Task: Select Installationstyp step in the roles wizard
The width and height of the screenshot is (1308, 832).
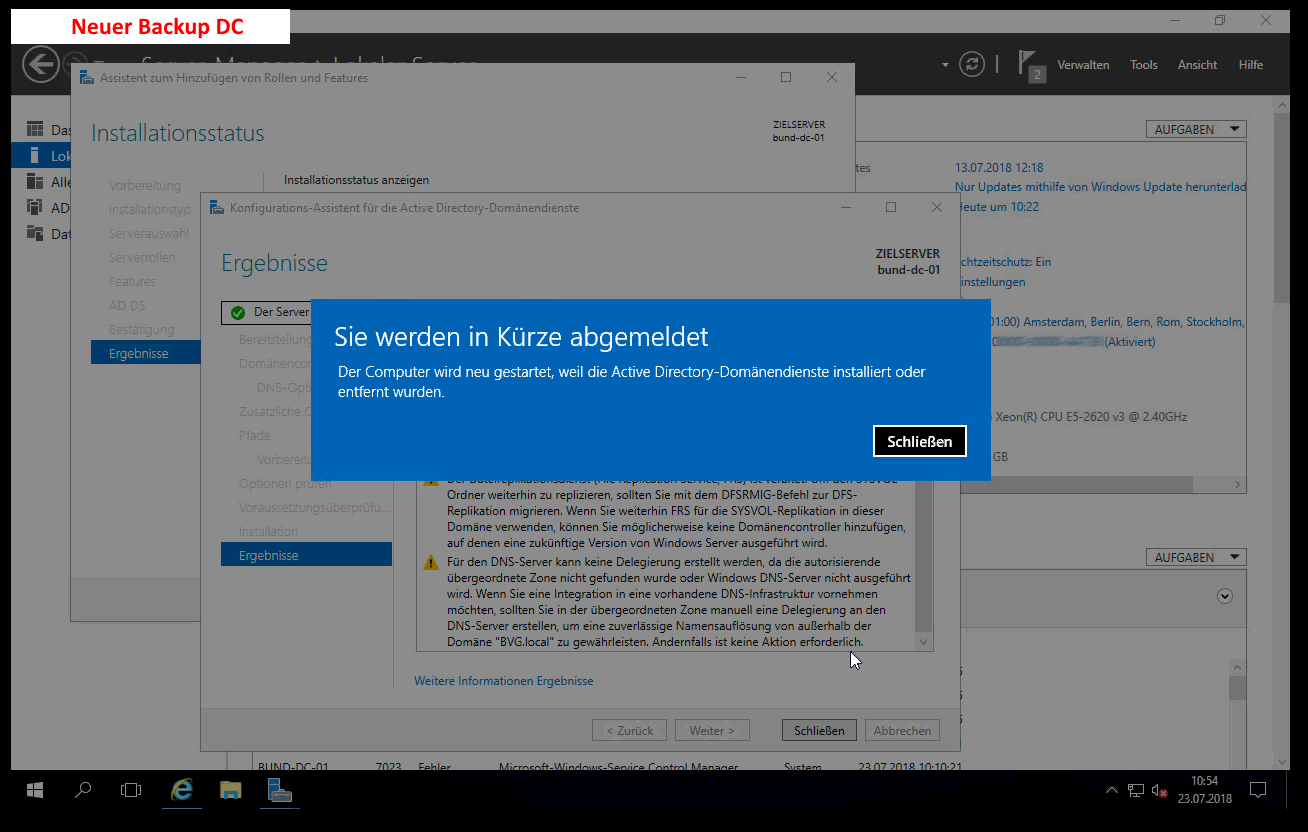Action: [x=149, y=209]
